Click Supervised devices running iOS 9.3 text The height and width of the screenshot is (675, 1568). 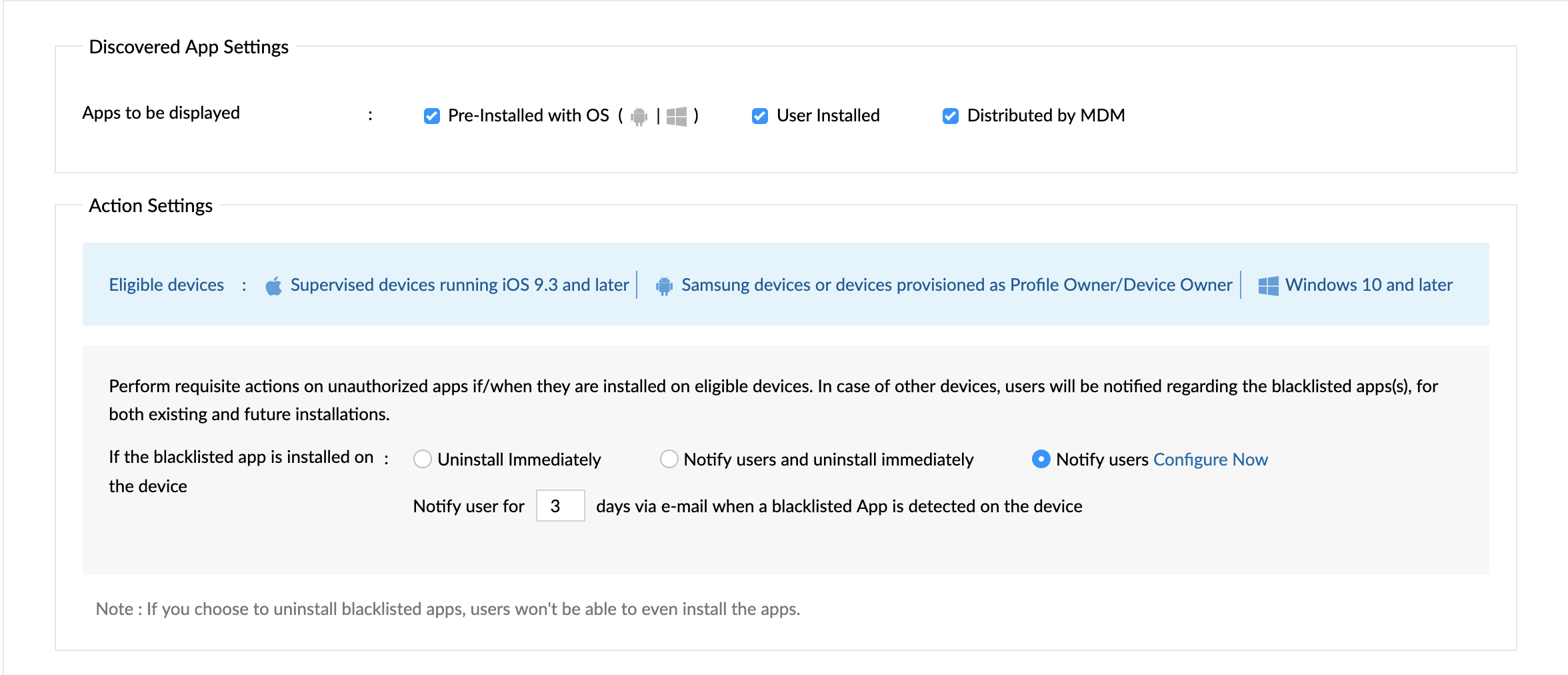click(x=459, y=285)
